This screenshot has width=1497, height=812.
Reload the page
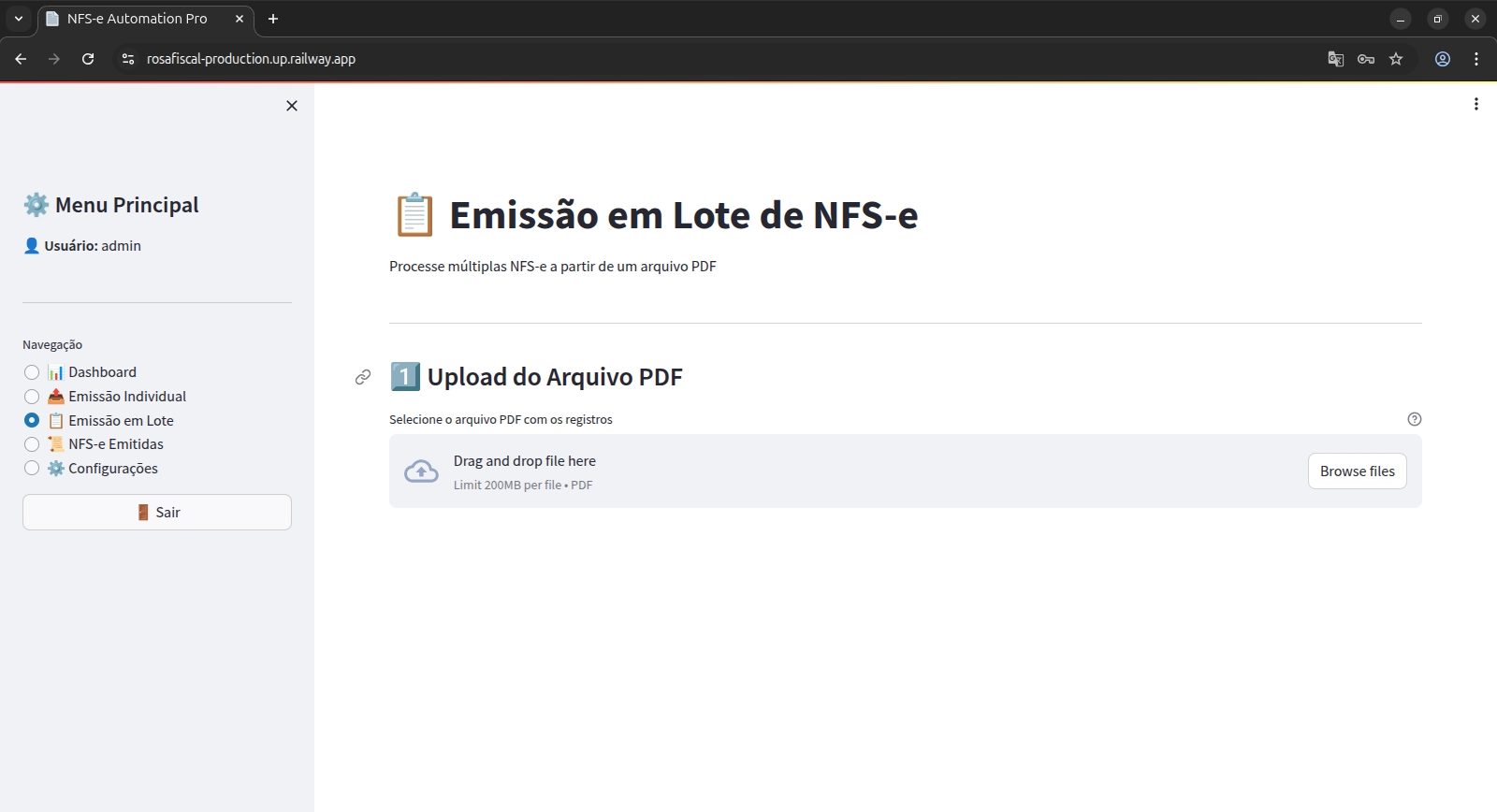(x=88, y=59)
